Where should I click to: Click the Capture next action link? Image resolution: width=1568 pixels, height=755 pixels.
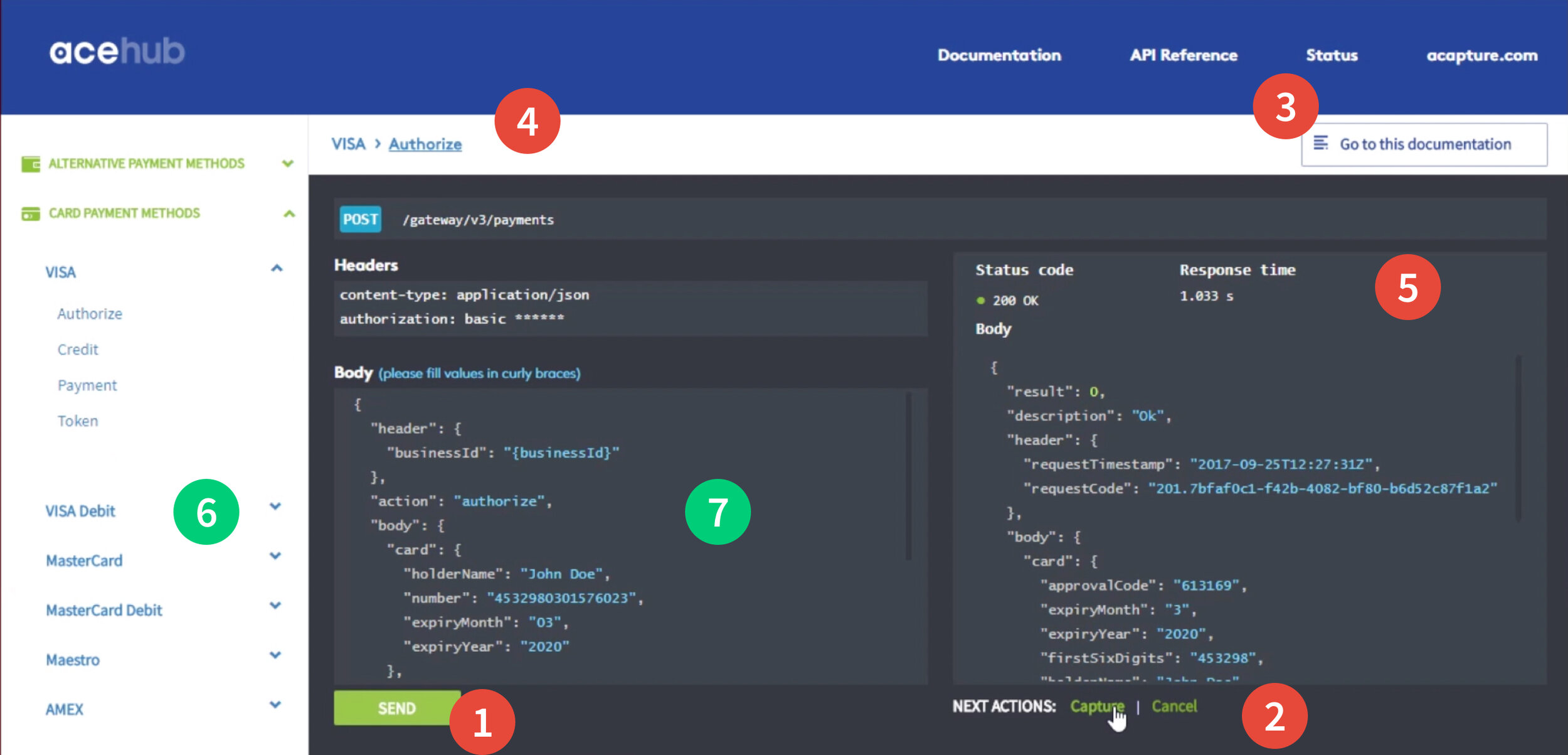point(1096,706)
